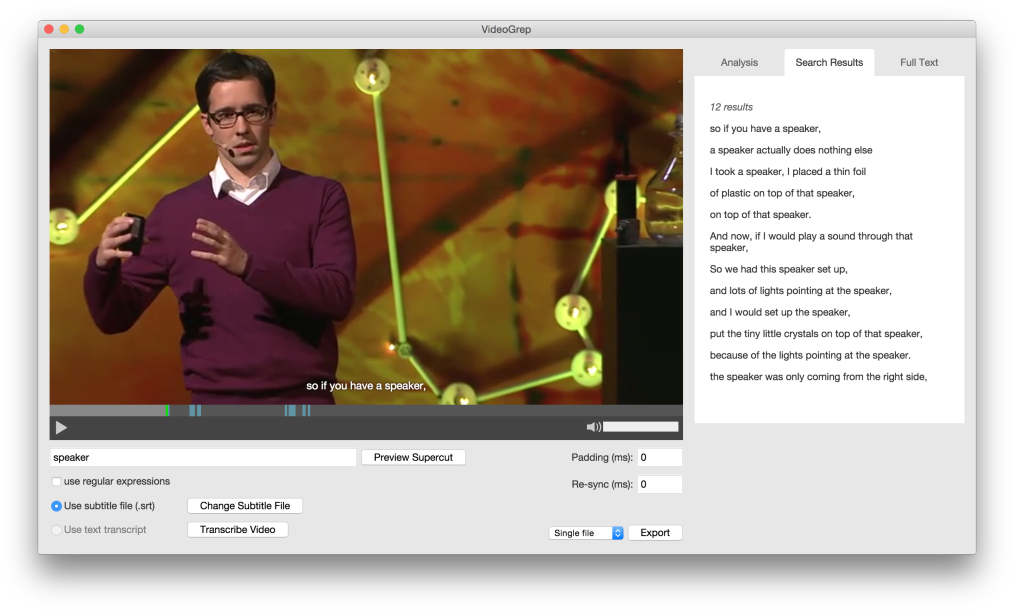Select result 'a speaker actually does nothing else'
Screen dimensions: 1013x611
tap(791, 150)
